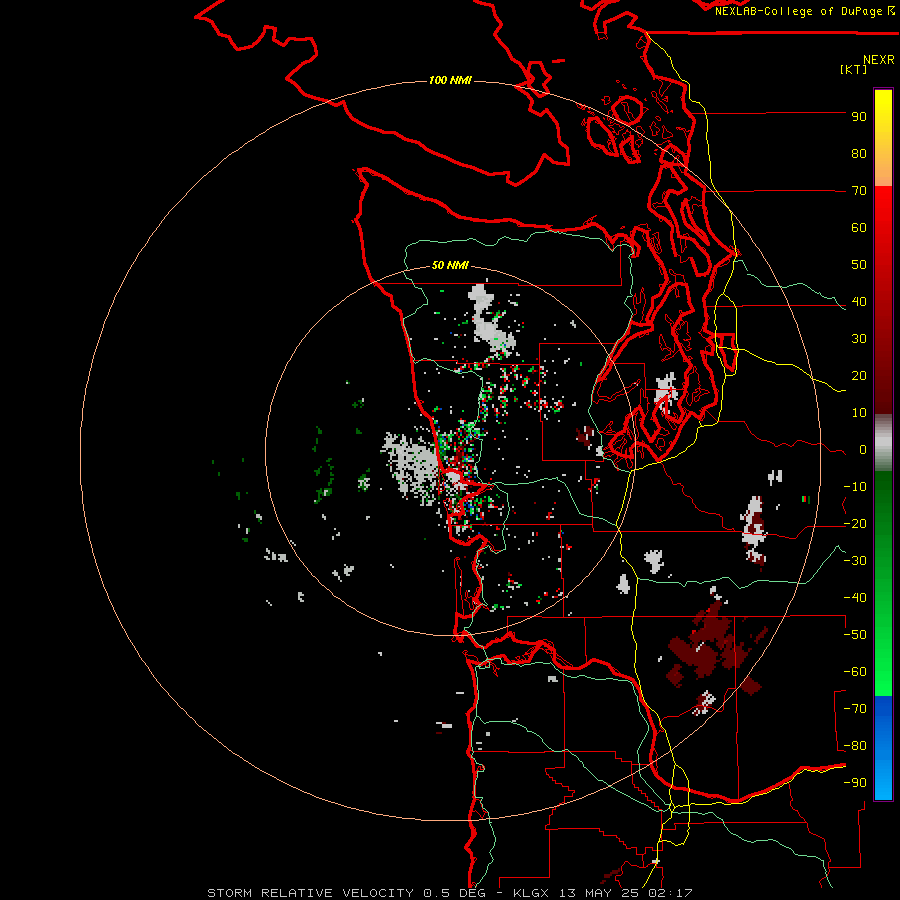Click the positive 60 scale value
Image resolution: width=900 pixels, height=900 pixels.
(859, 228)
